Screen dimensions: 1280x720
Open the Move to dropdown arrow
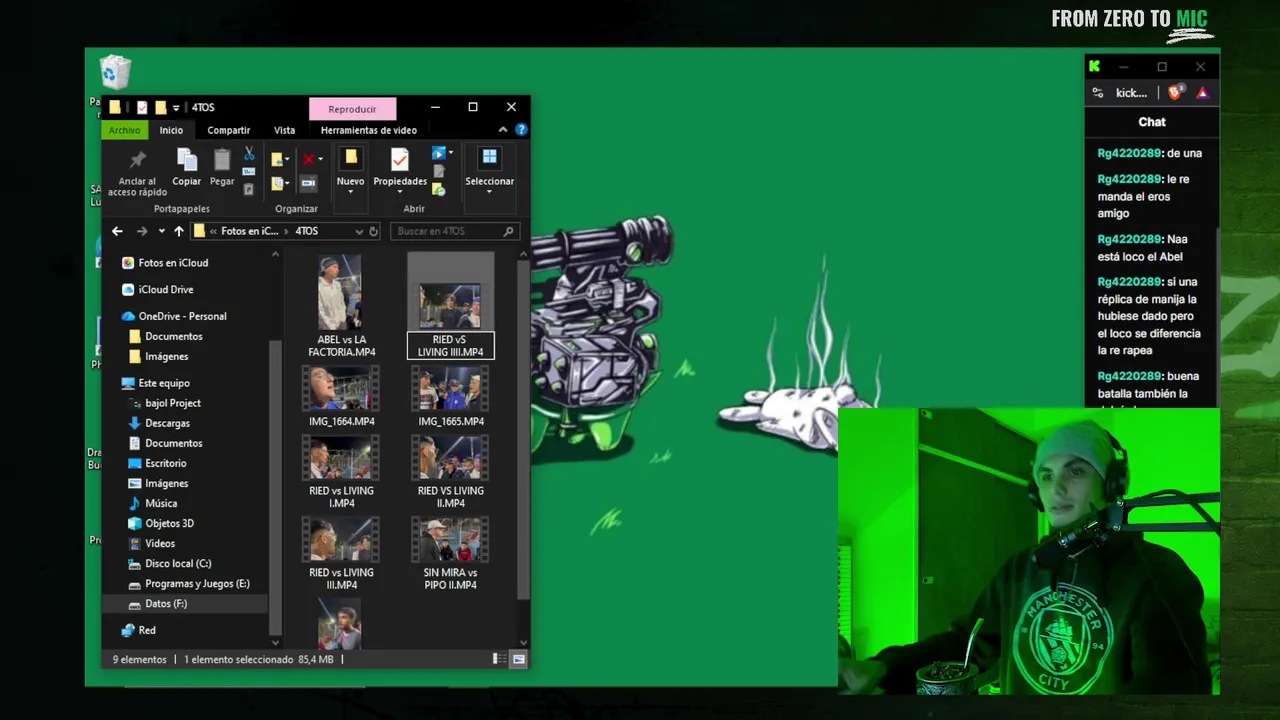287,160
